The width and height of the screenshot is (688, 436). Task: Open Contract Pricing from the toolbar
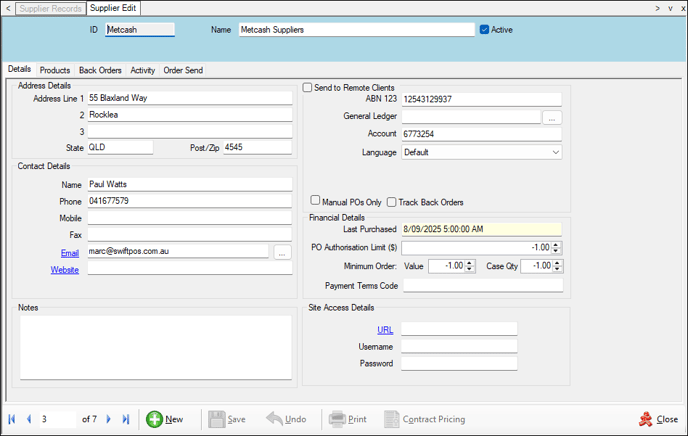(424, 419)
